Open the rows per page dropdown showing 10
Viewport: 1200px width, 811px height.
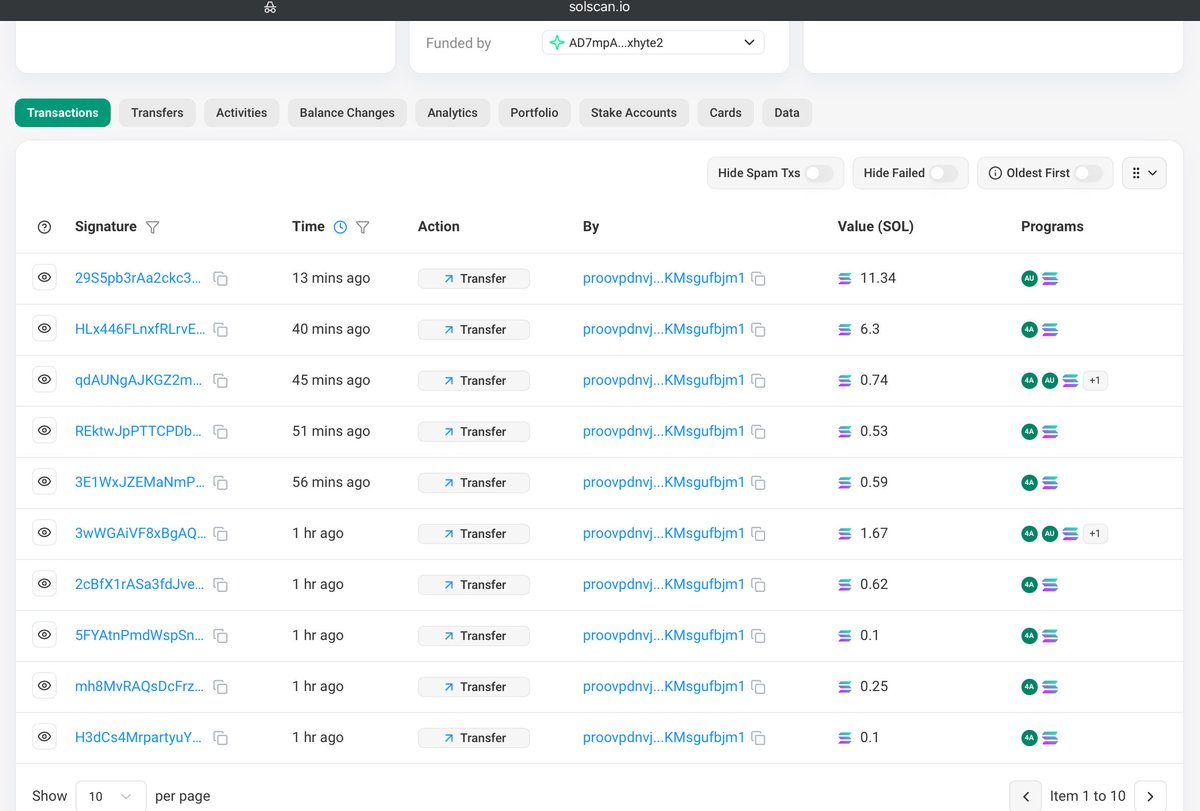click(111, 796)
